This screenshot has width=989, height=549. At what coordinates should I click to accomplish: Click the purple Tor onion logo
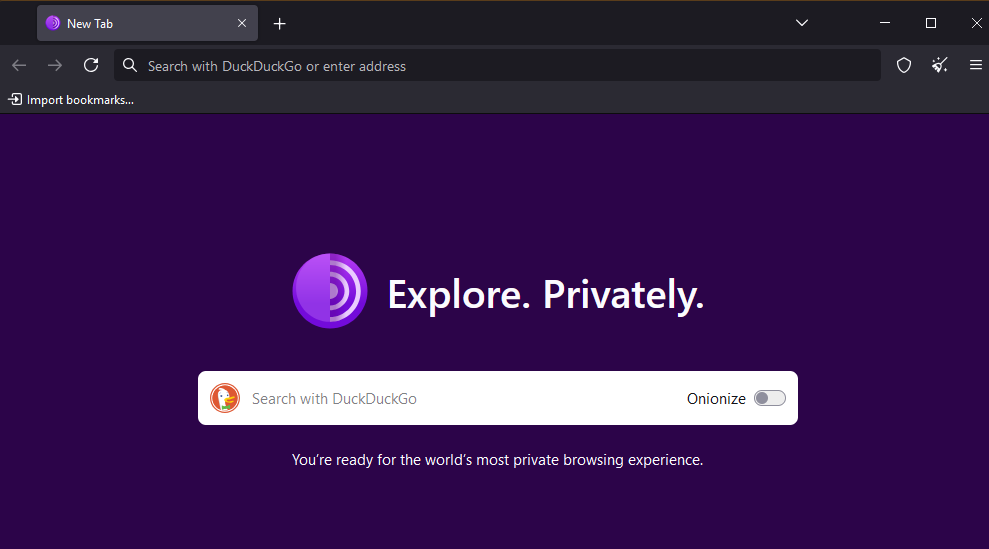click(330, 291)
